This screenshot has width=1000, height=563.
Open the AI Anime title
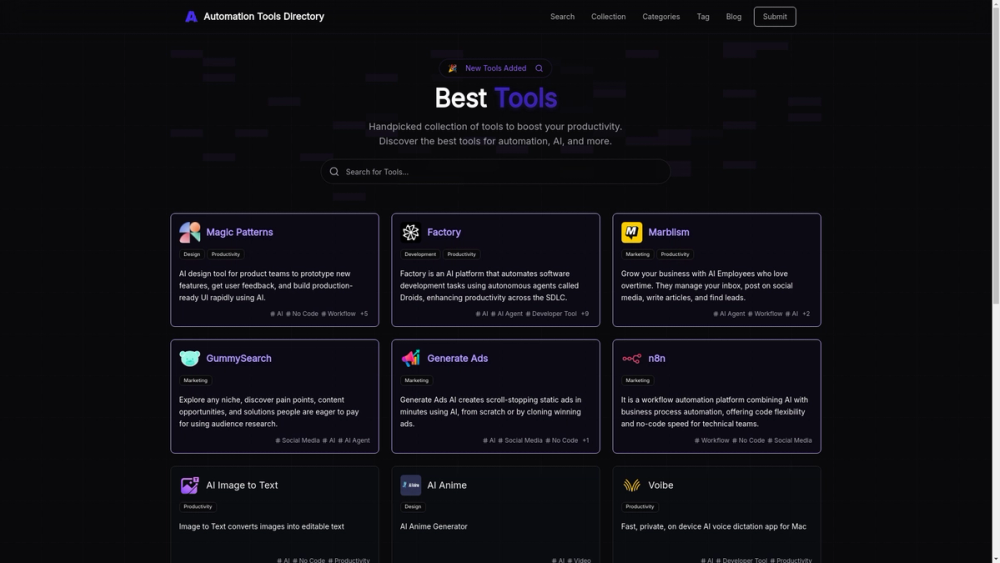446,485
